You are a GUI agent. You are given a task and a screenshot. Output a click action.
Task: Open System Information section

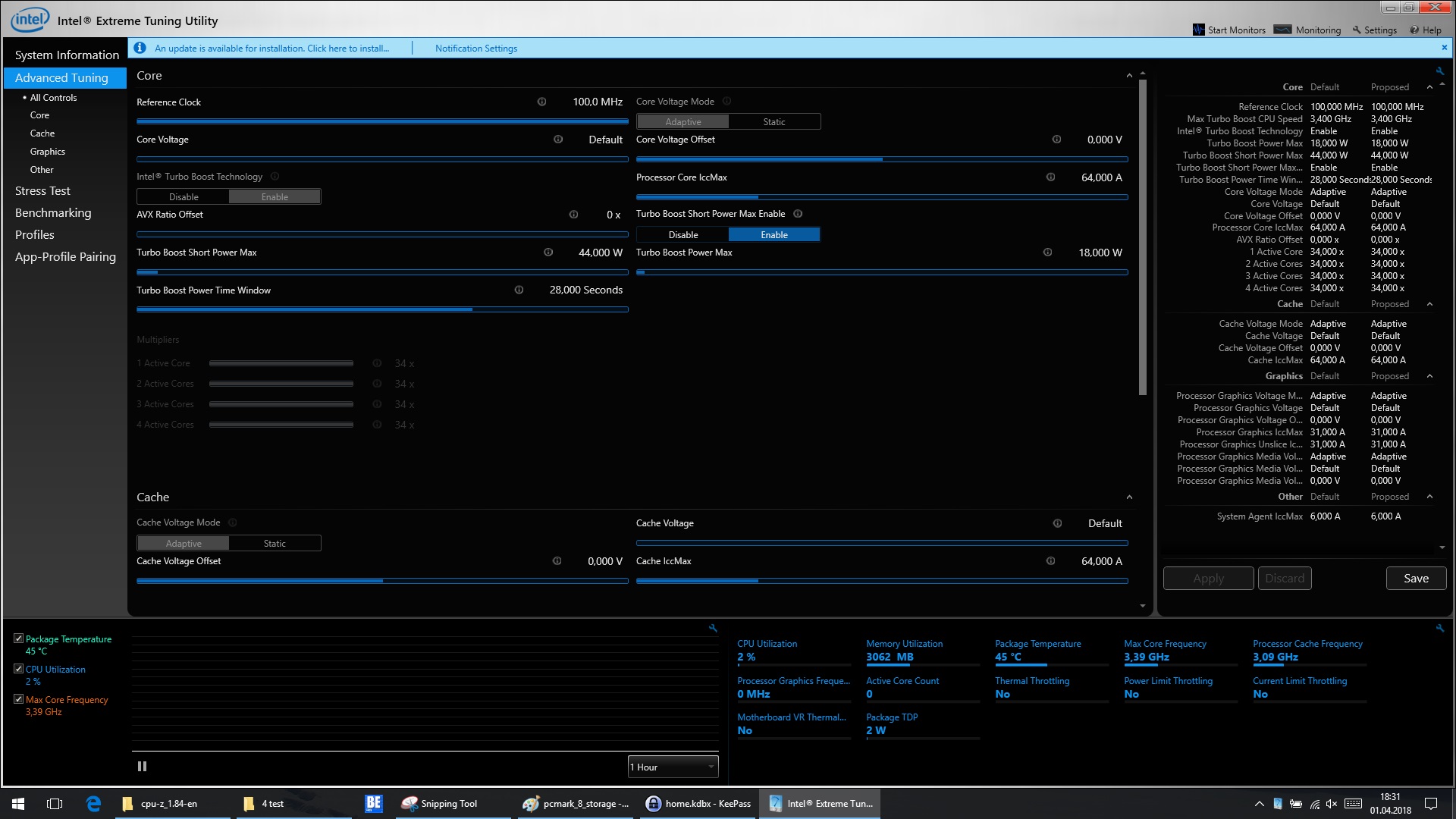pos(67,55)
